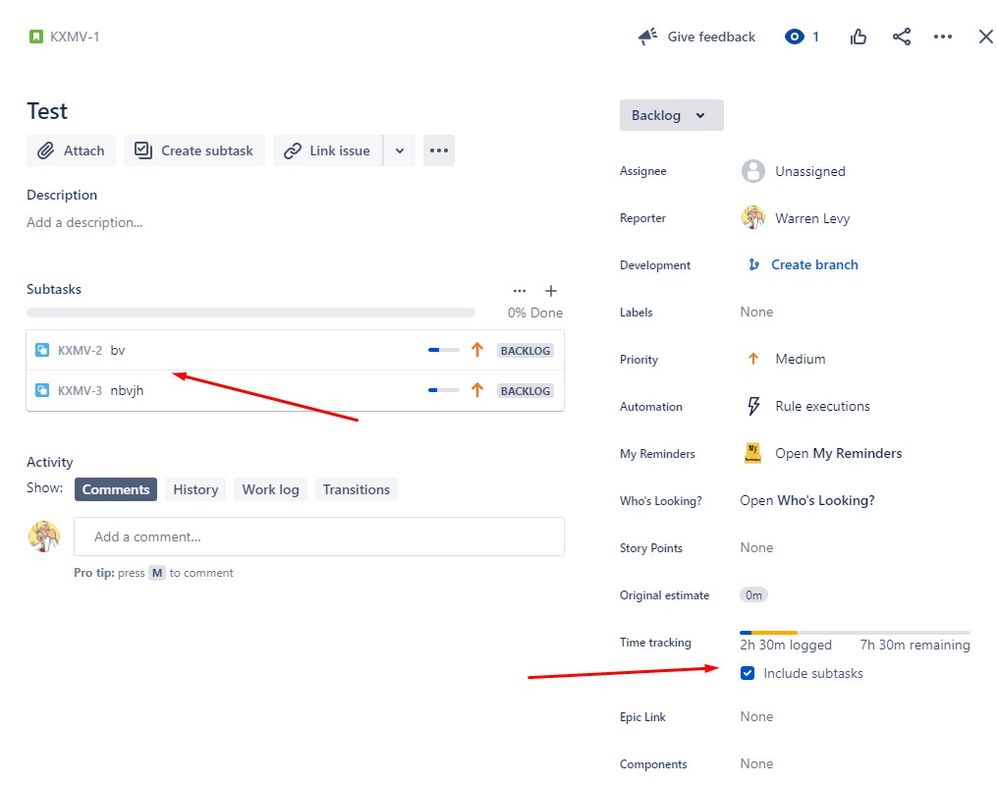
Task: Uncheck the Include subtasks checkbox
Action: [747, 673]
